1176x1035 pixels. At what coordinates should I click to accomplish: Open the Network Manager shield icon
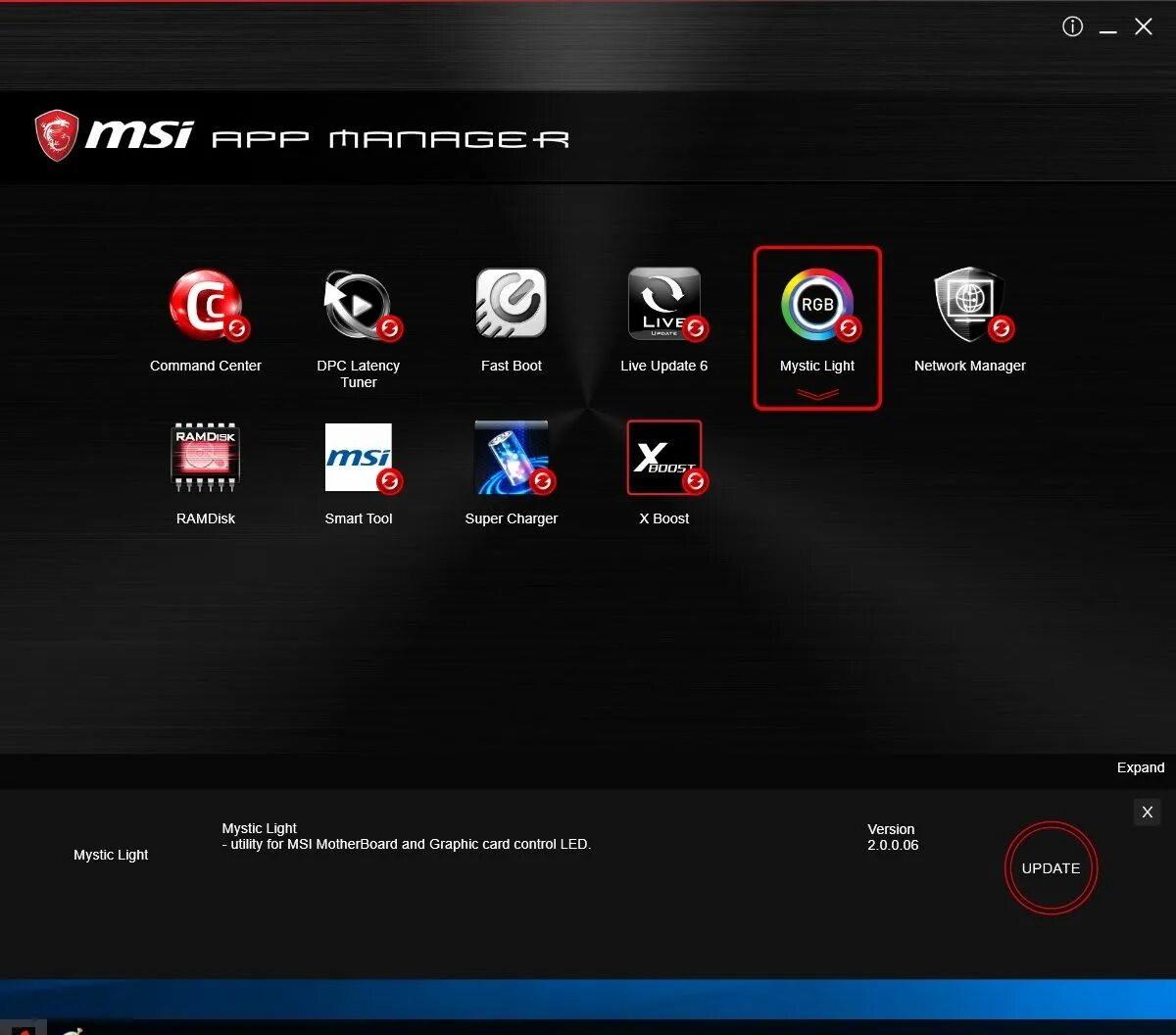(x=972, y=306)
